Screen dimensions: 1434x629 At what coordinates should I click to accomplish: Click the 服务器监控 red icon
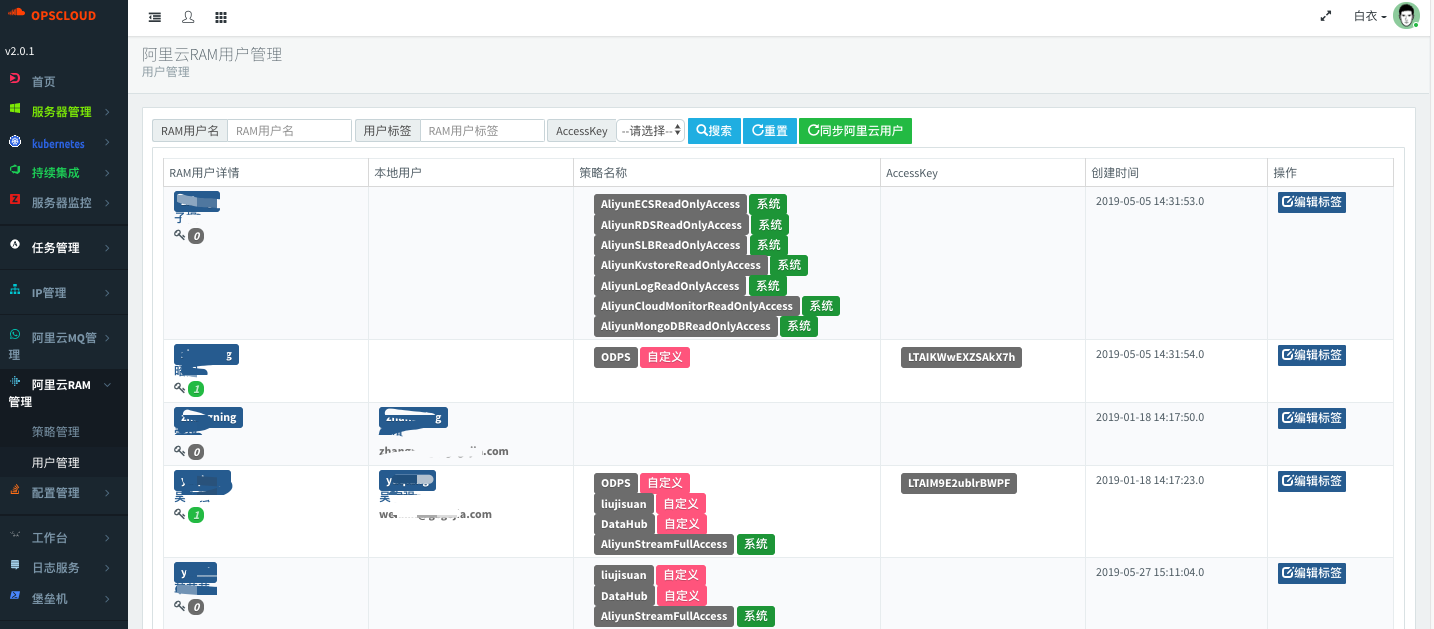coord(14,200)
